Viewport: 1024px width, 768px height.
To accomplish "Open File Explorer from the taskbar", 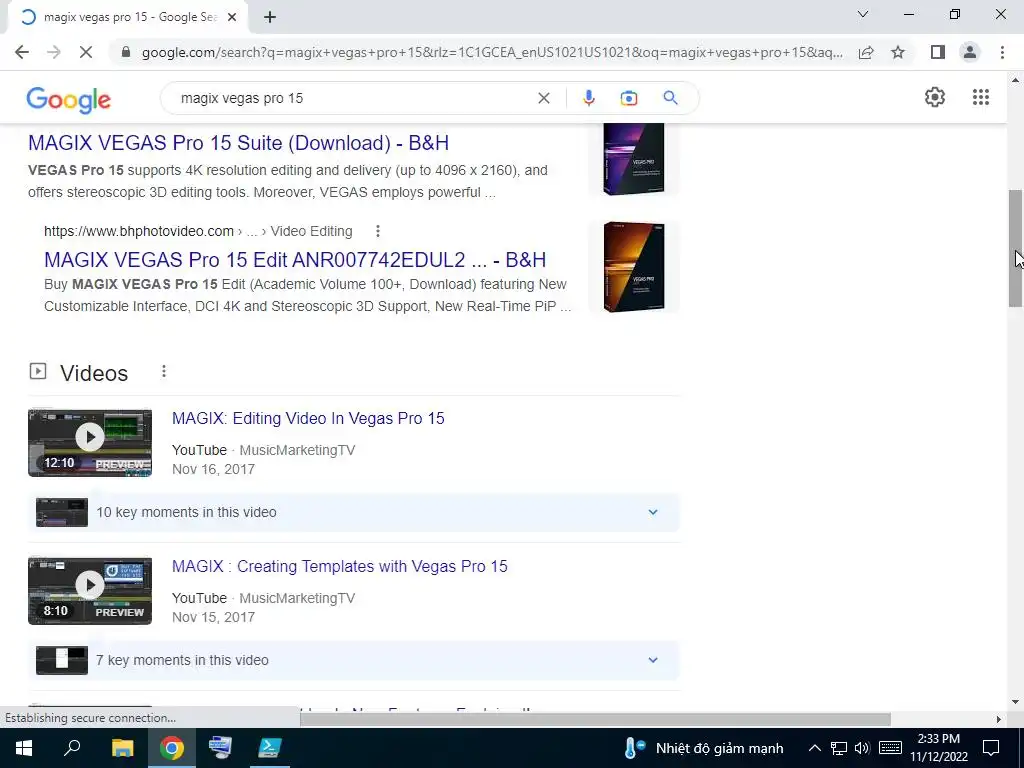I will point(122,748).
